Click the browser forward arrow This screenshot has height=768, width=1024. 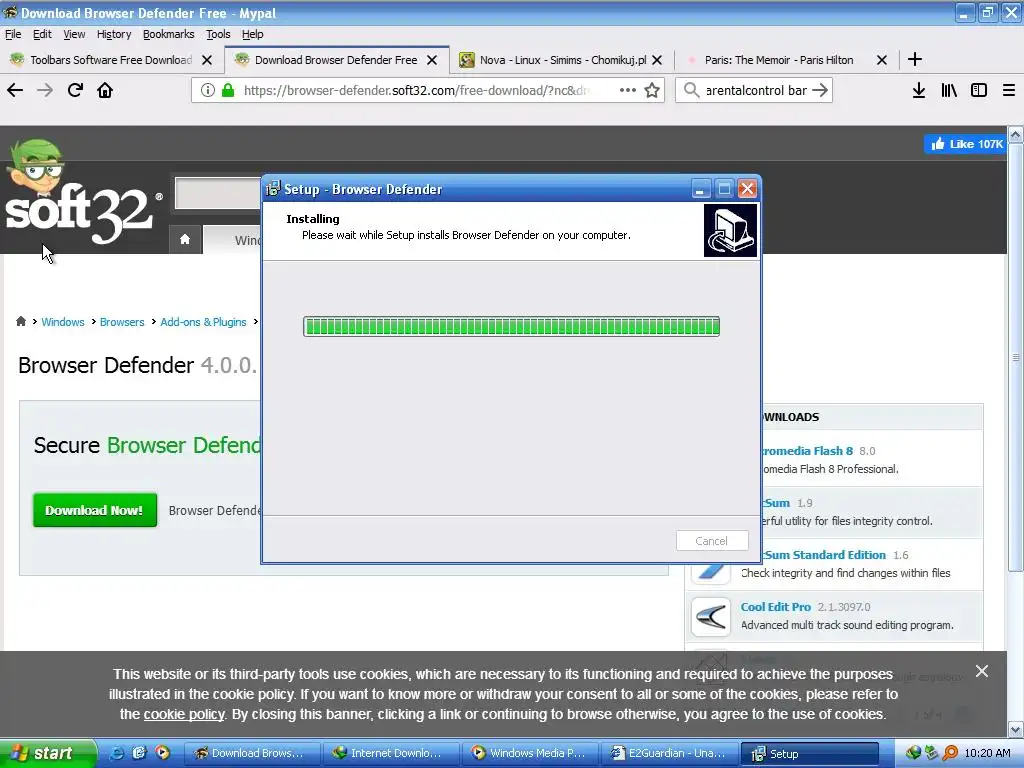(x=45, y=90)
